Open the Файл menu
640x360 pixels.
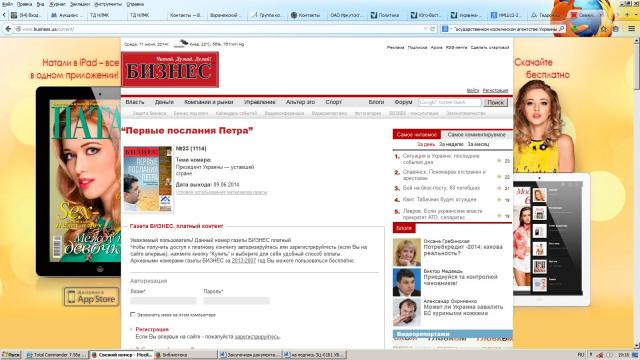7,4
